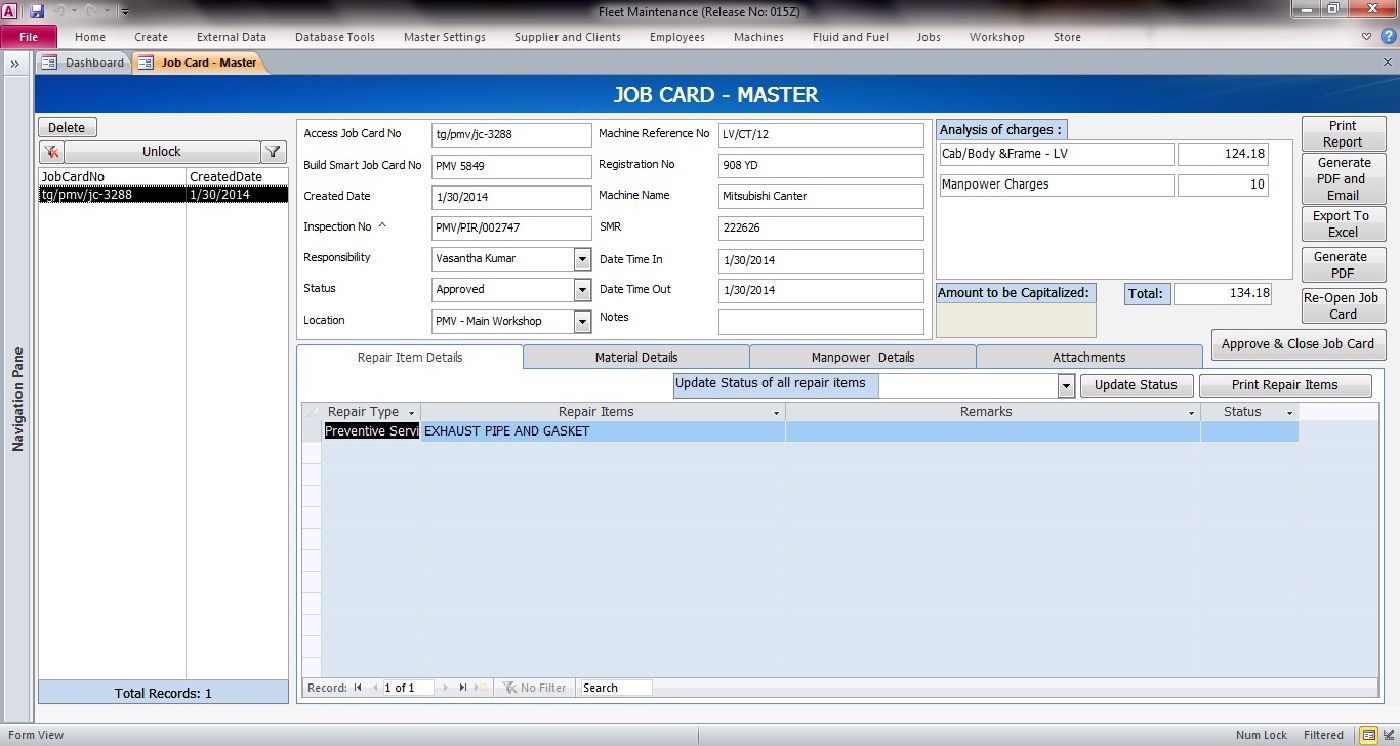Viewport: 1400px width, 746px height.
Task: Open the Location dropdown arrow
Action: tap(582, 322)
